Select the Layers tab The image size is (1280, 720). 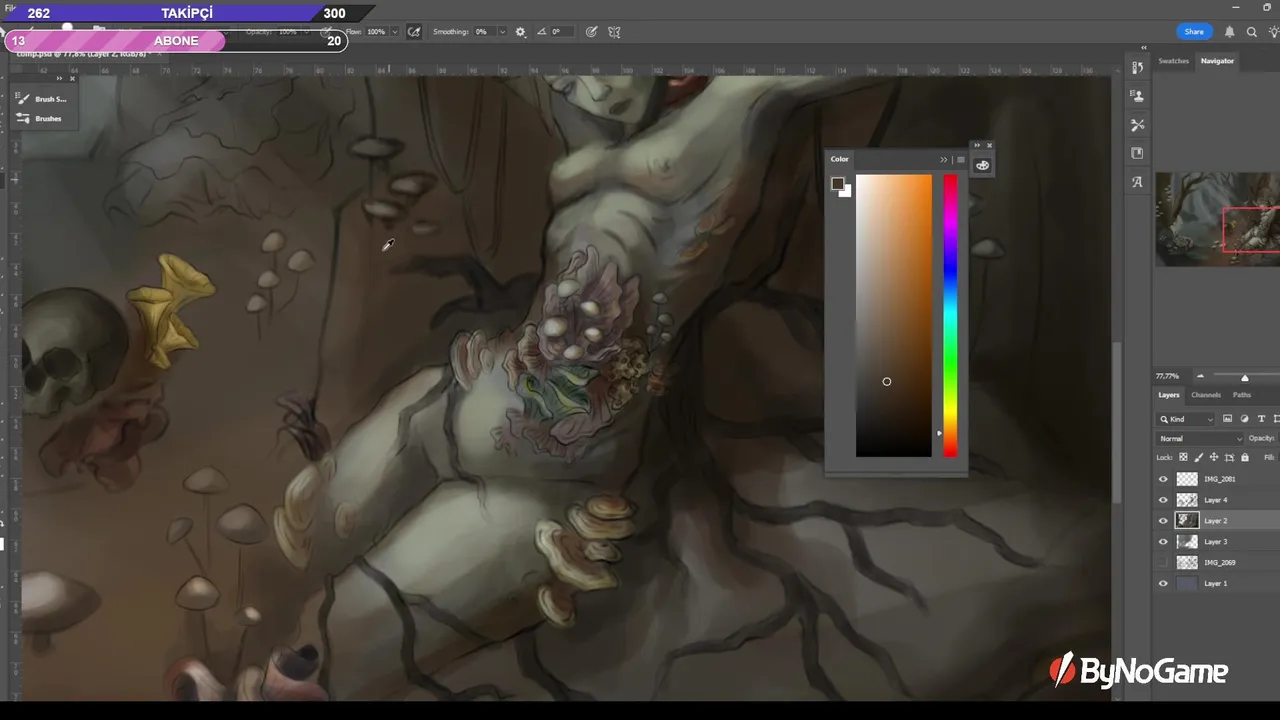click(x=1169, y=395)
